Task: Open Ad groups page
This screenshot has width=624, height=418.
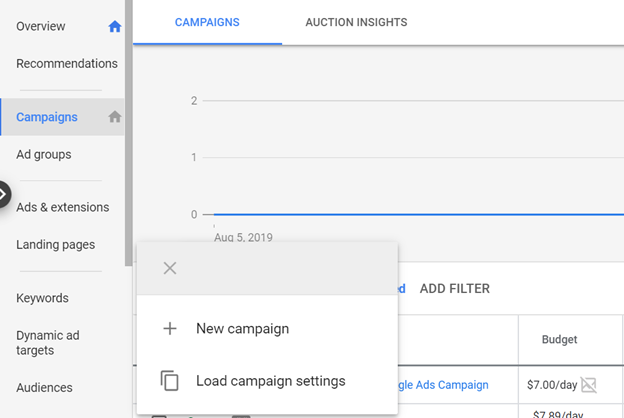Action: coord(44,154)
